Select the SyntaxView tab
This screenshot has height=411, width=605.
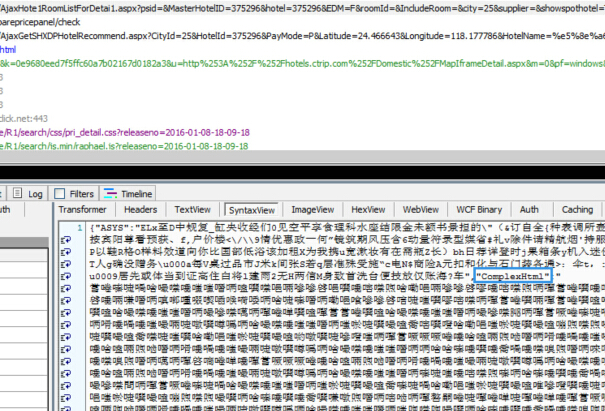[x=252, y=210]
